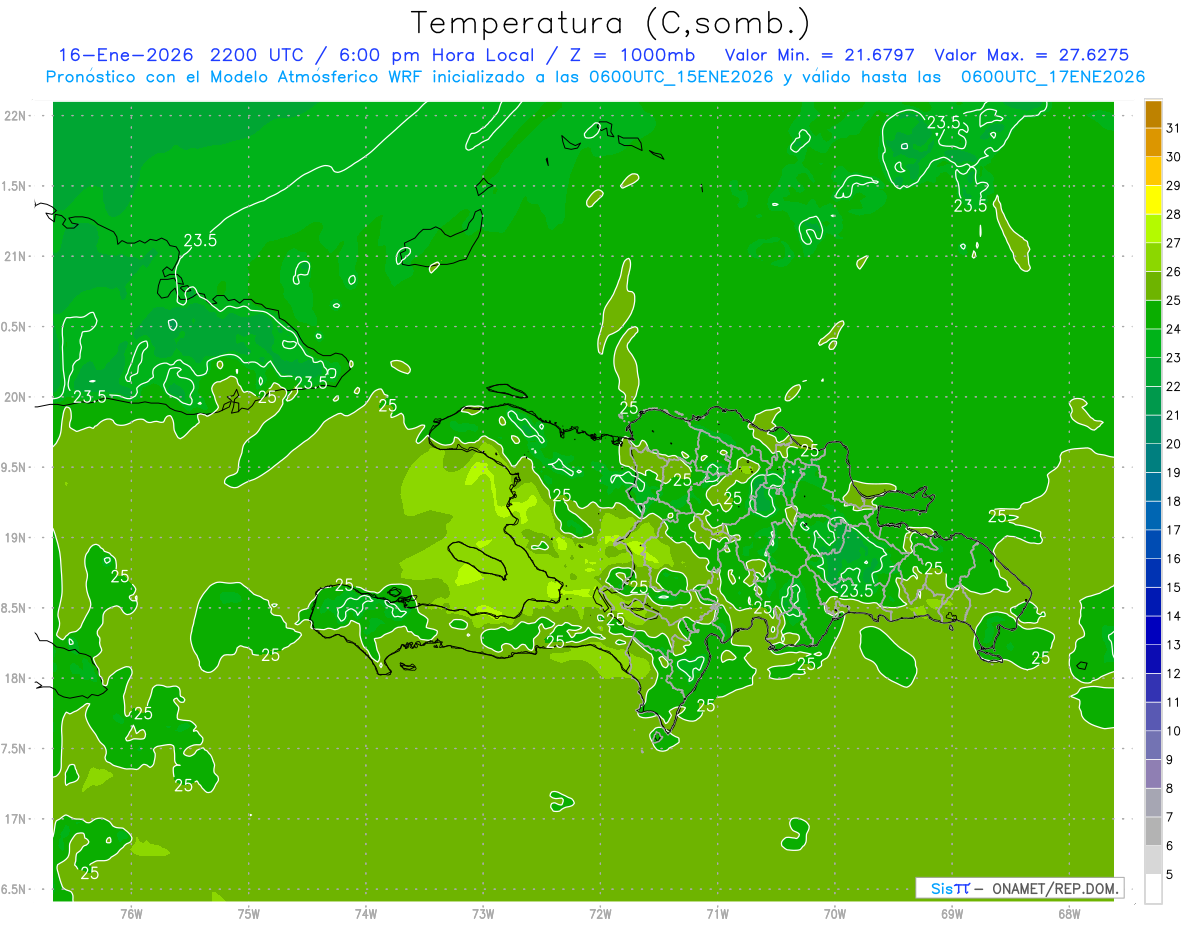1200x927 pixels.
Task: Click the '19N' latitude label
Action: [15, 538]
